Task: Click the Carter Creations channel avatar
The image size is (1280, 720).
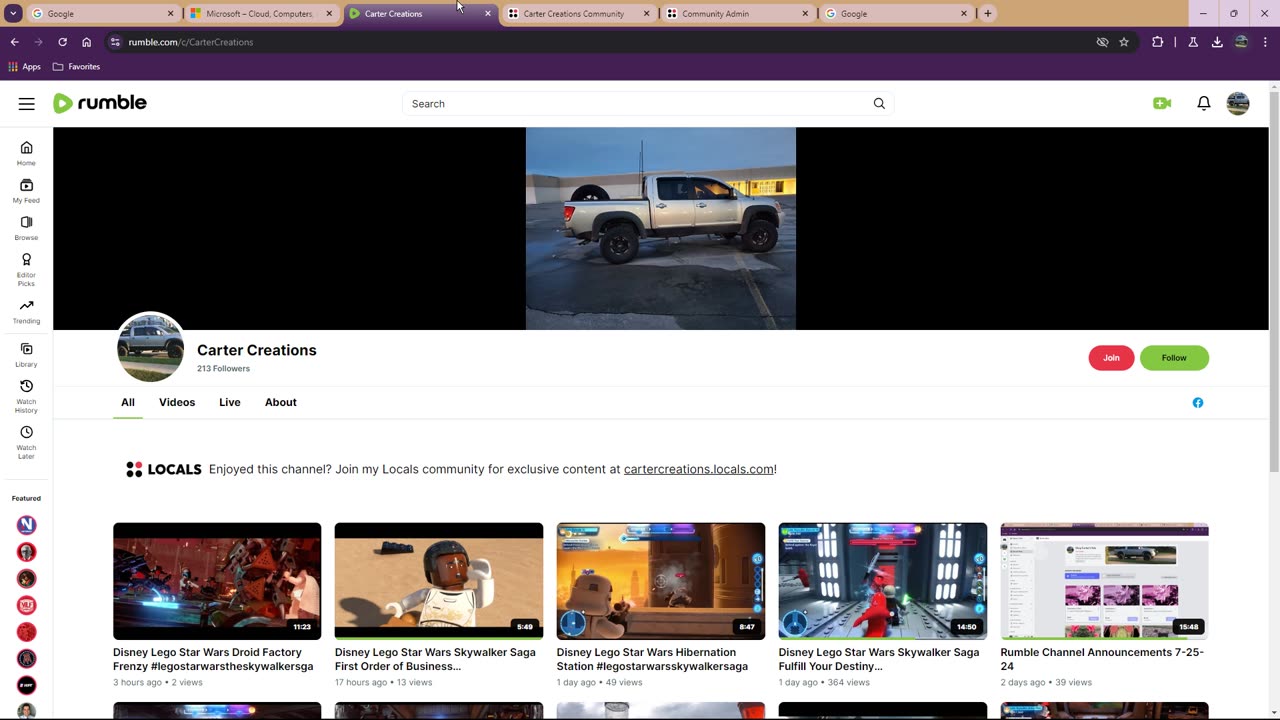Action: [x=150, y=347]
